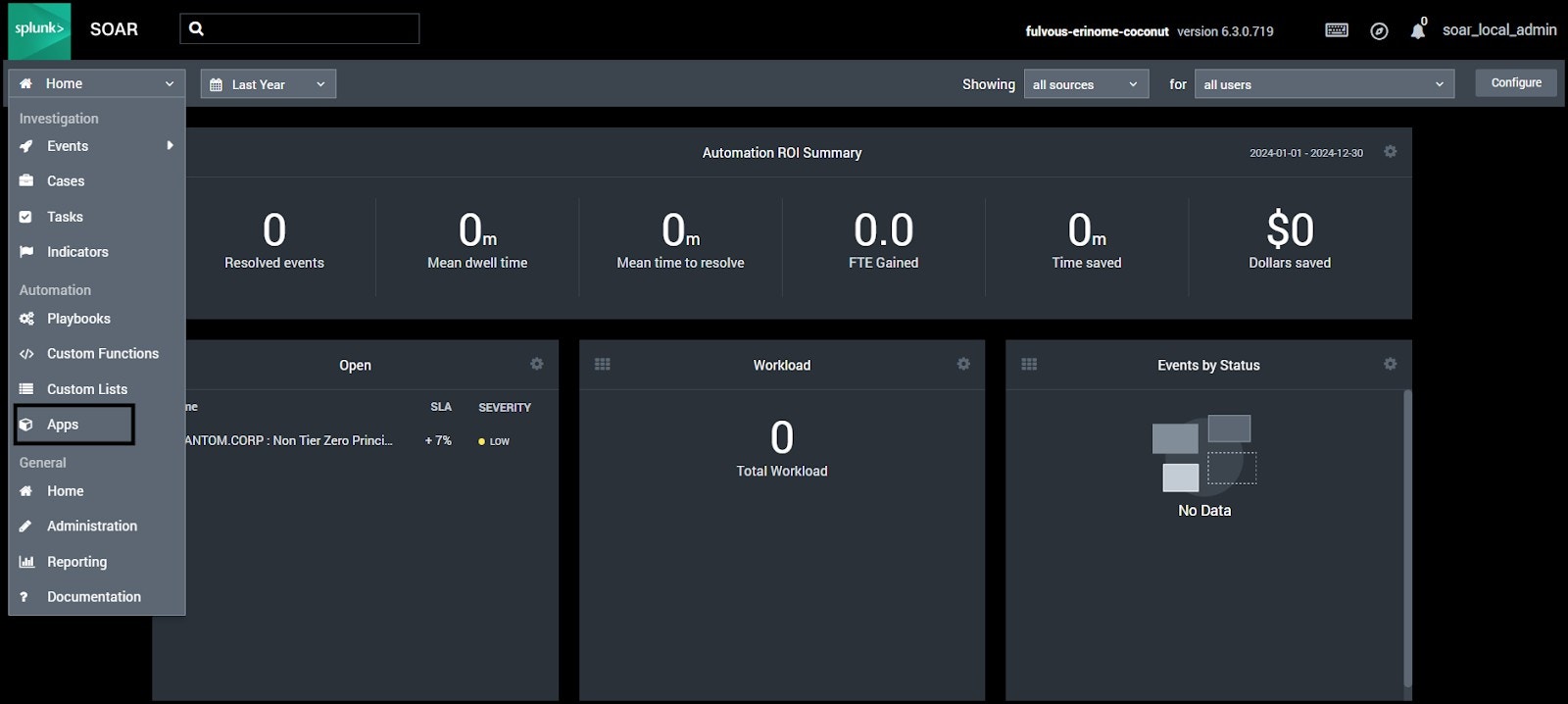Viewport: 1568px width, 704px height.
Task: Click the Reporting chart icon
Action: coord(26,562)
